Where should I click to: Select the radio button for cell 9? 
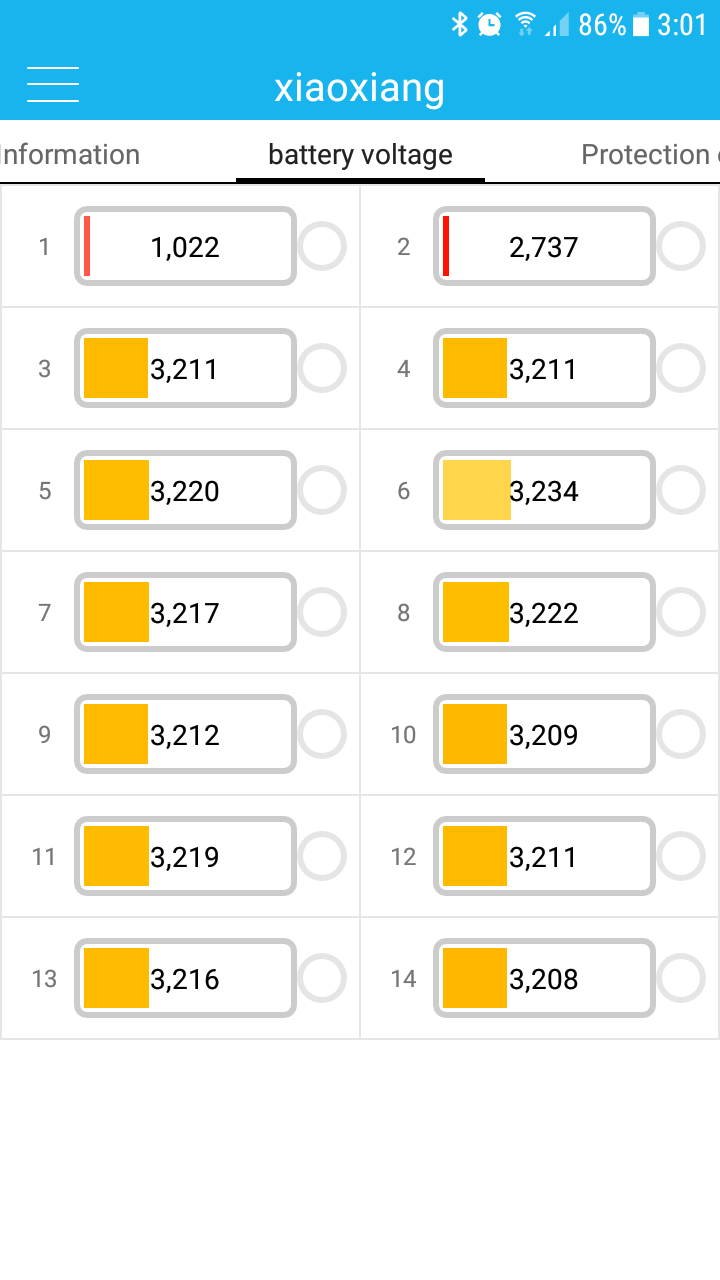coord(322,734)
